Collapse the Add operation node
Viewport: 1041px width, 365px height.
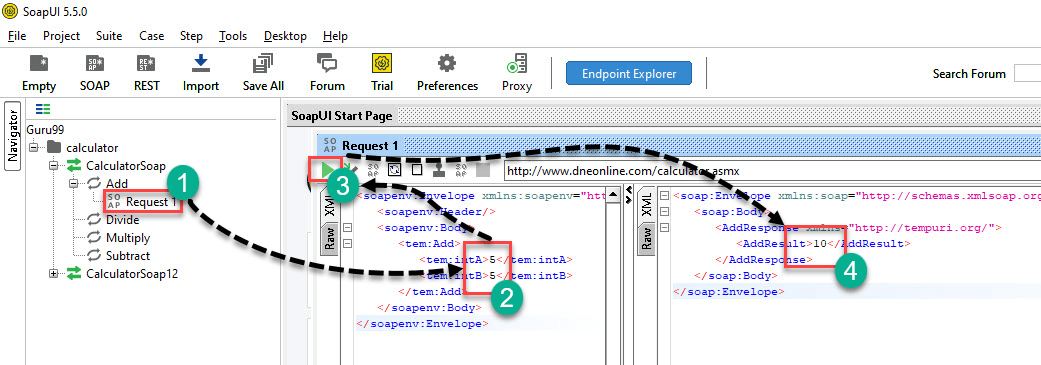tap(74, 183)
